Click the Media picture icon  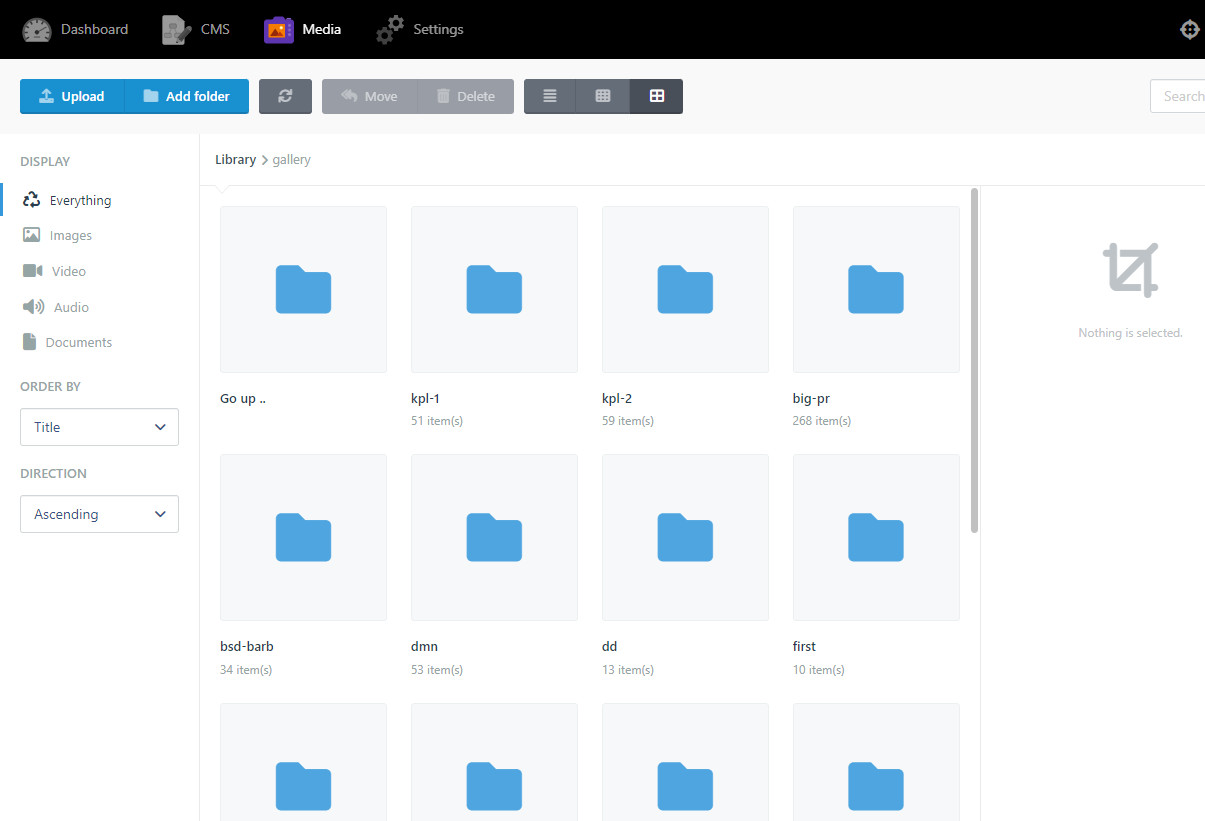click(279, 30)
